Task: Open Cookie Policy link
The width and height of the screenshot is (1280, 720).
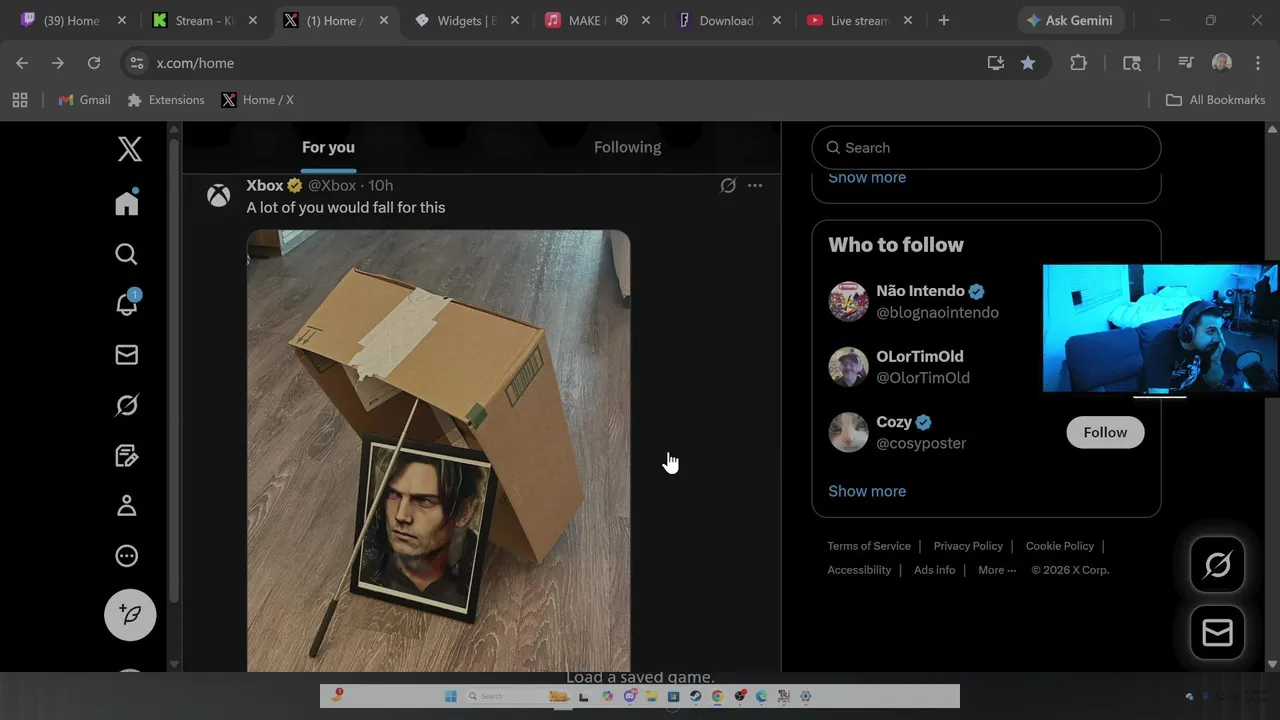Action: 1060,546
